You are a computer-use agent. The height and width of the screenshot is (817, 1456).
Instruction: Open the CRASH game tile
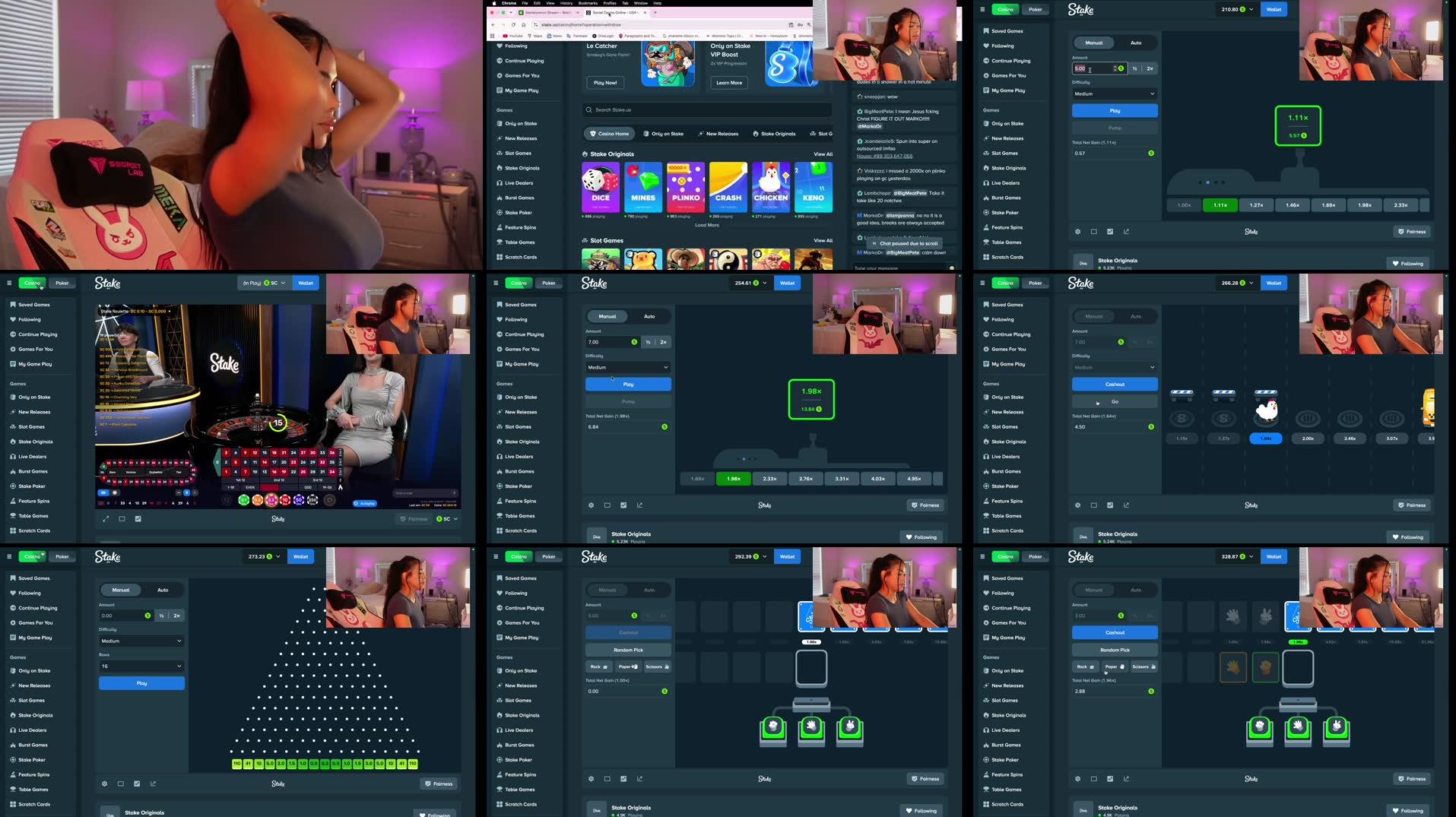(728, 187)
